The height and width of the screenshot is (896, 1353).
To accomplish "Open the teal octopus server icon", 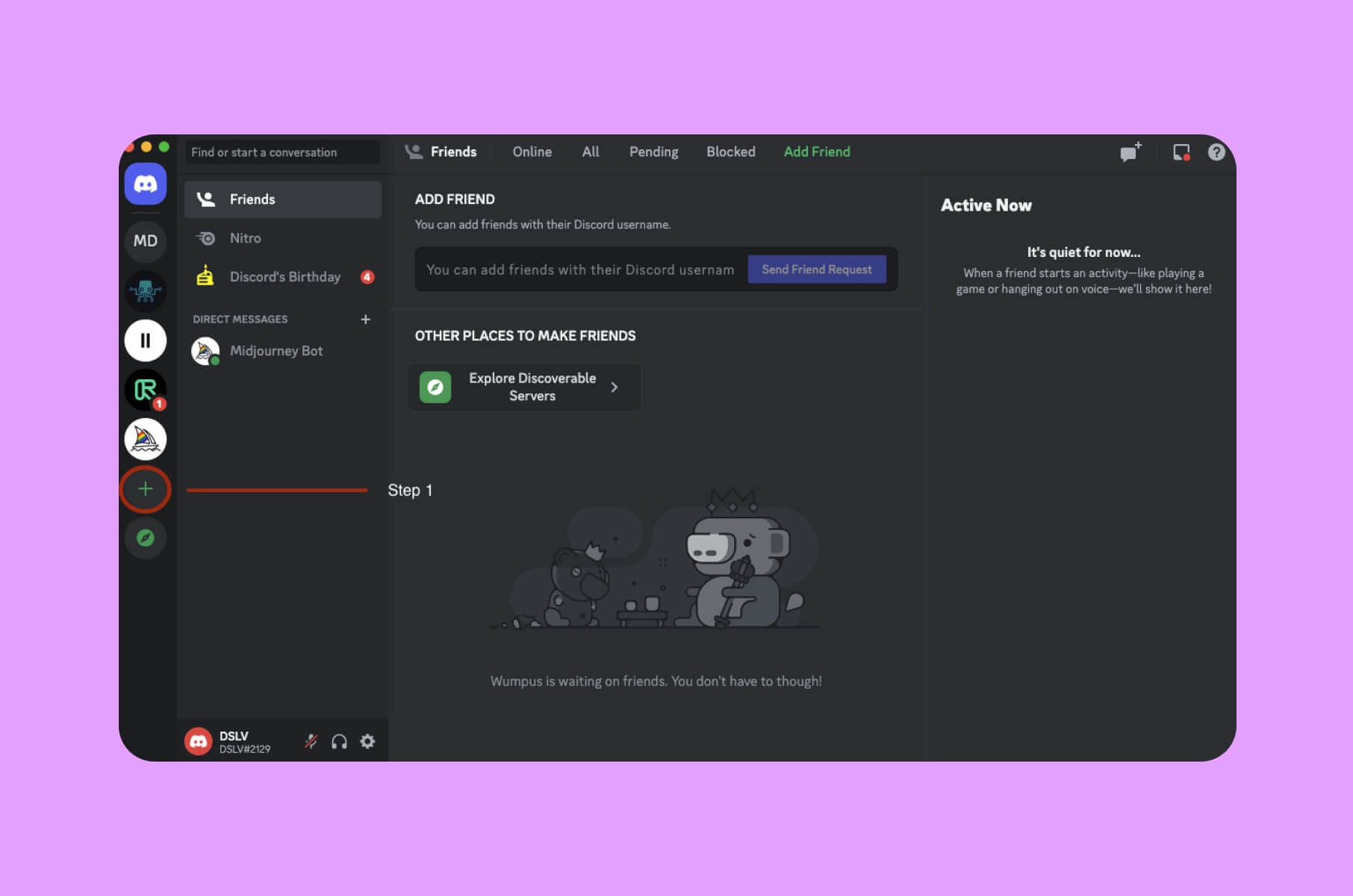I will [146, 290].
